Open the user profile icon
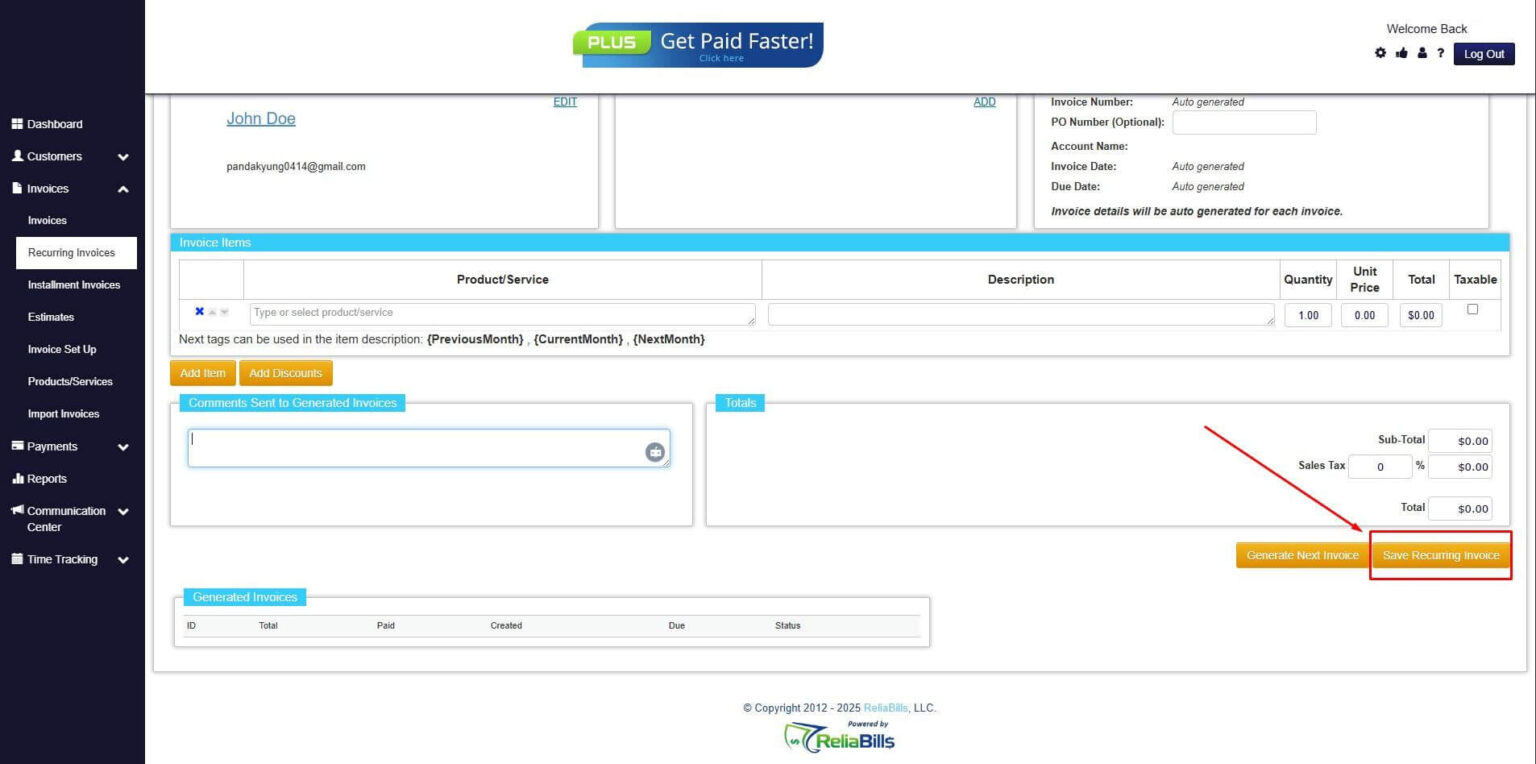The width and height of the screenshot is (1536, 764). click(x=1421, y=53)
